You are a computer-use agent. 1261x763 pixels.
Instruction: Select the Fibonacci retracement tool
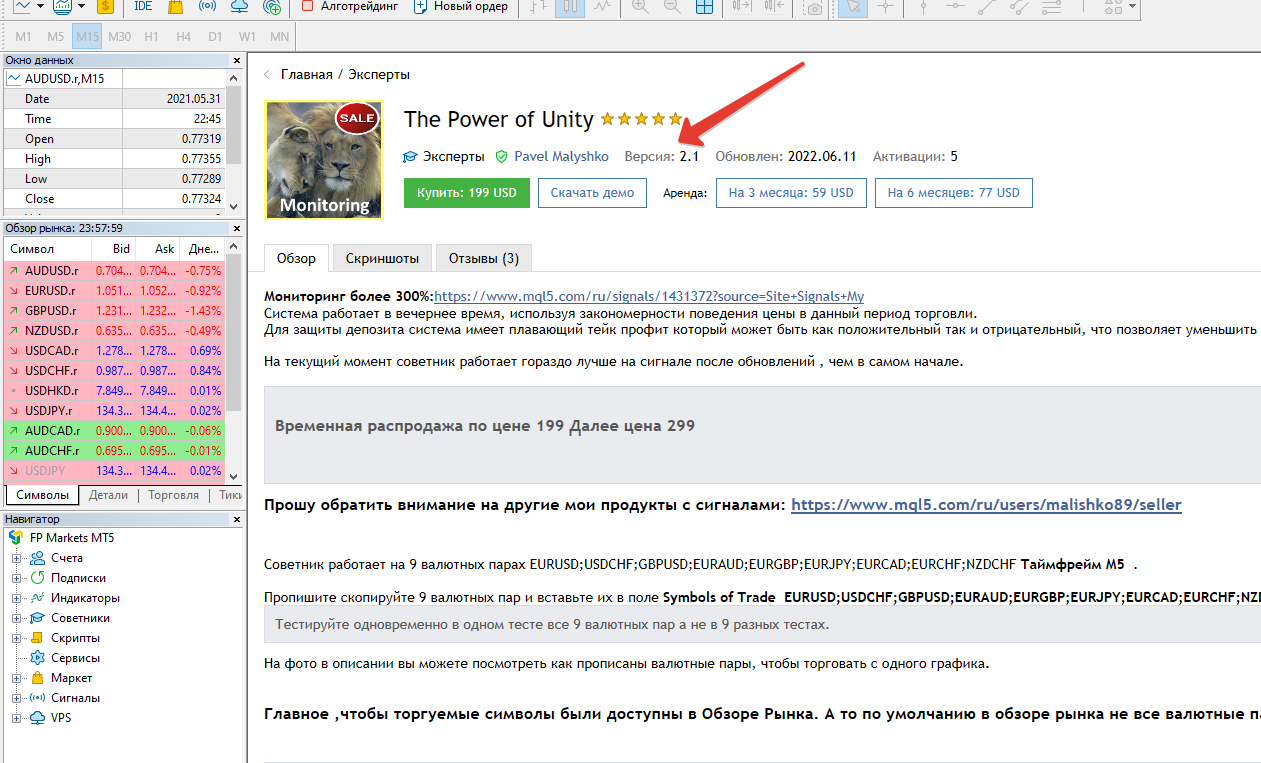1052,6
